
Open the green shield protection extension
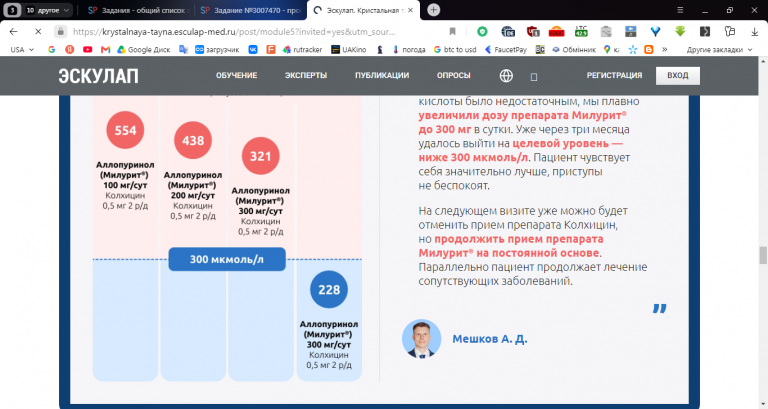482,31
